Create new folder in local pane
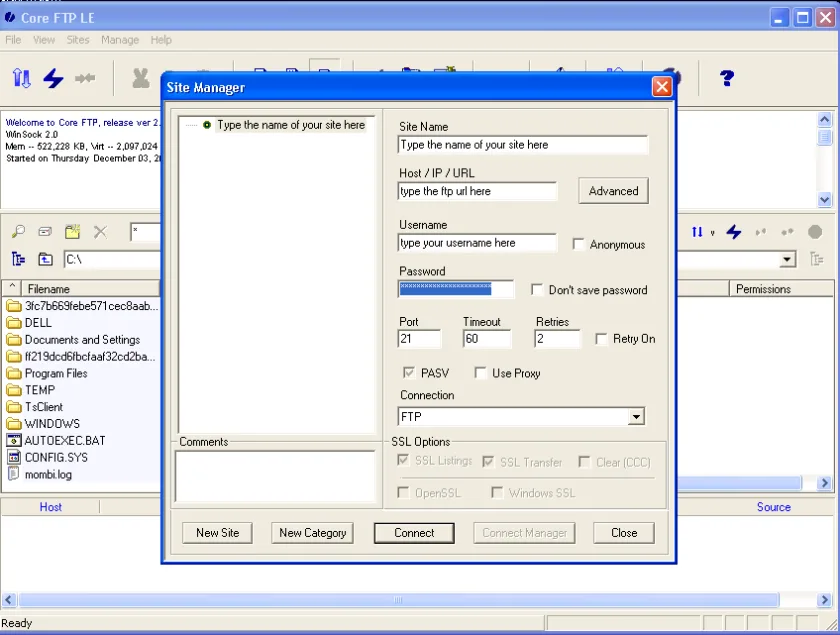 point(72,231)
